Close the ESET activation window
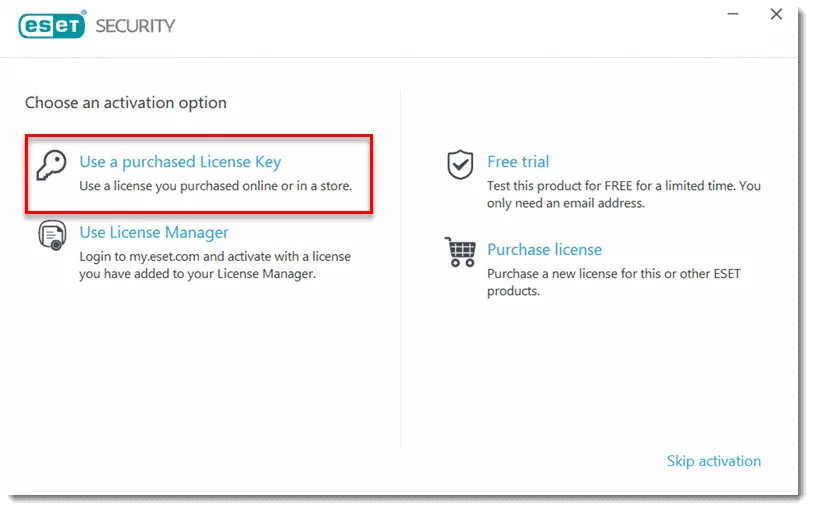 tap(776, 14)
